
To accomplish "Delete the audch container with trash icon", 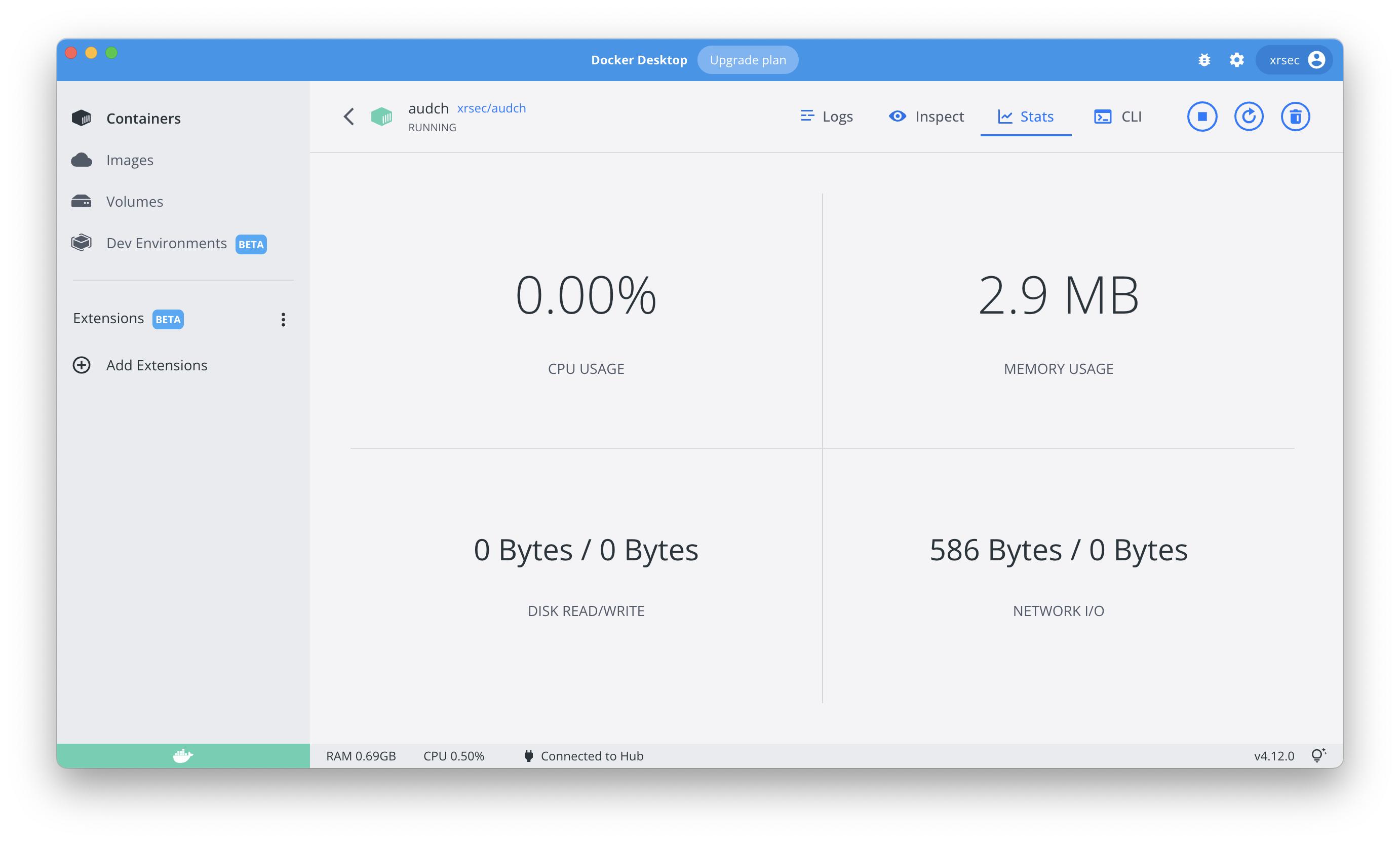I will (x=1295, y=117).
